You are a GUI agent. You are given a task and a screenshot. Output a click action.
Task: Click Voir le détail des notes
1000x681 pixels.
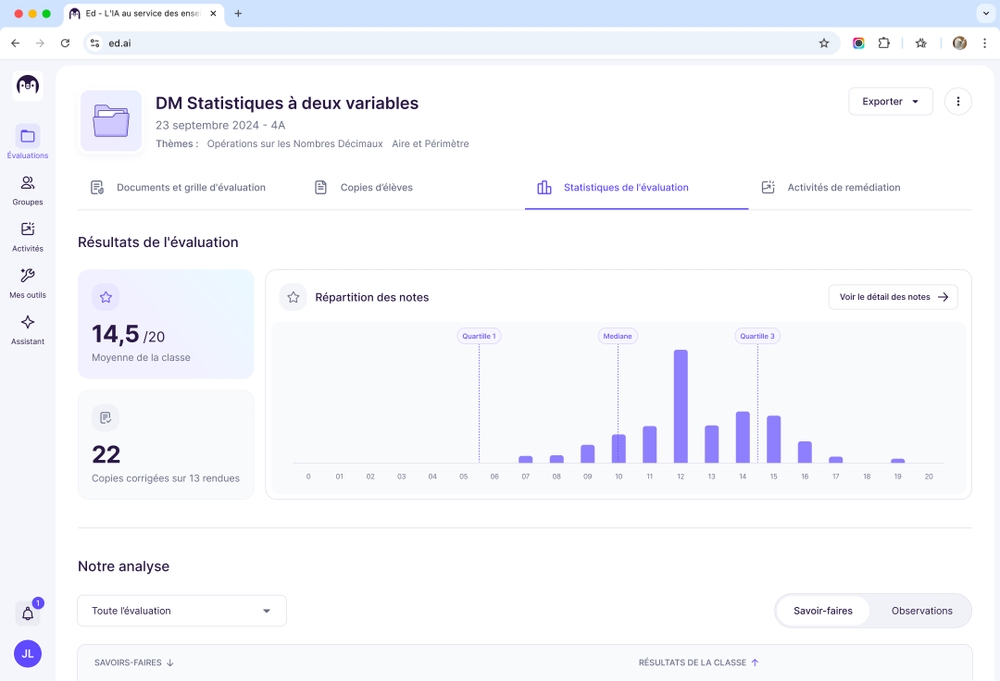pyautogui.click(x=893, y=297)
